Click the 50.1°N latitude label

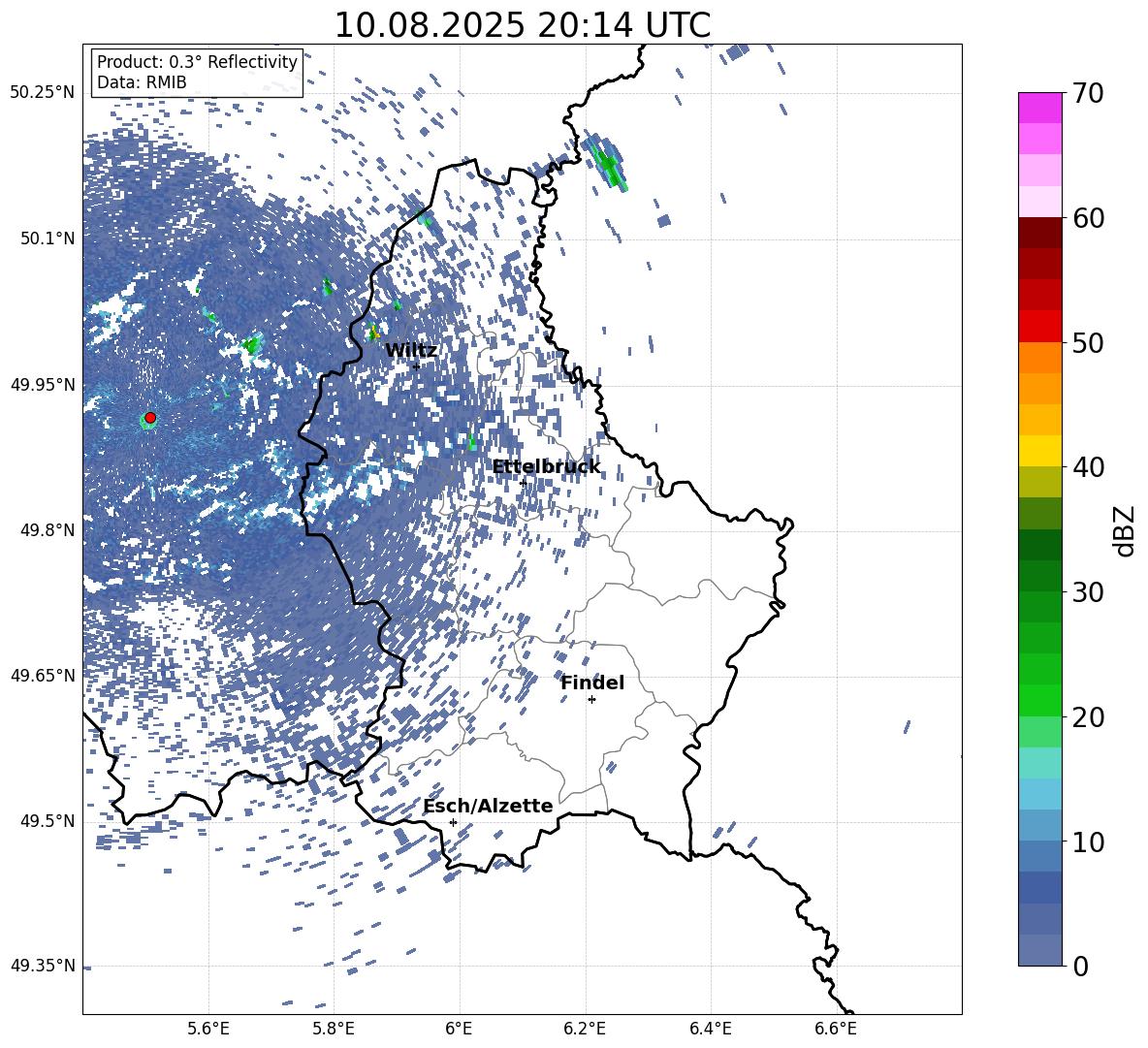[47, 238]
